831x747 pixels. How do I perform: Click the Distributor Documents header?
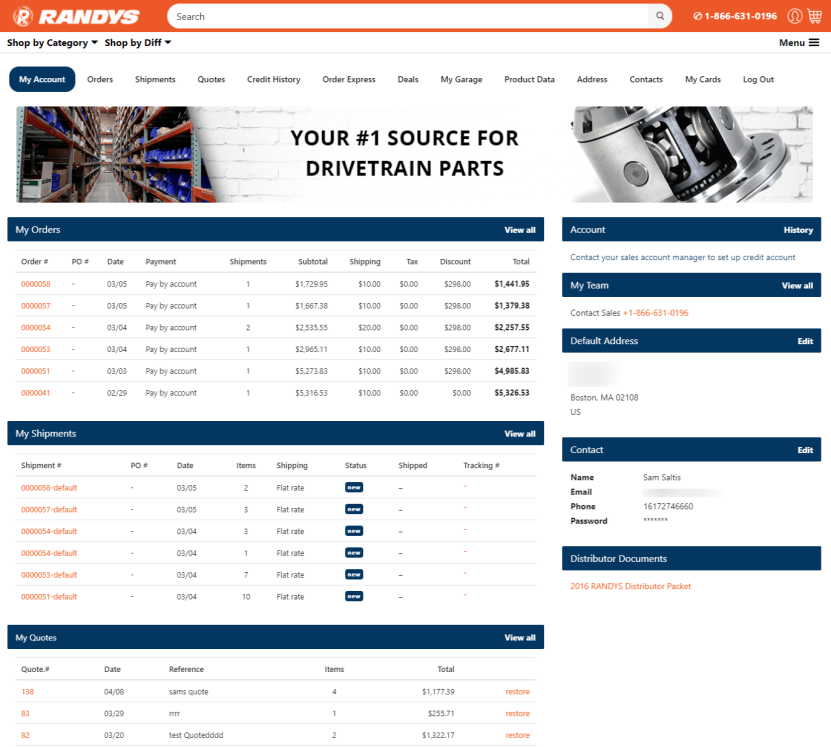(x=691, y=558)
